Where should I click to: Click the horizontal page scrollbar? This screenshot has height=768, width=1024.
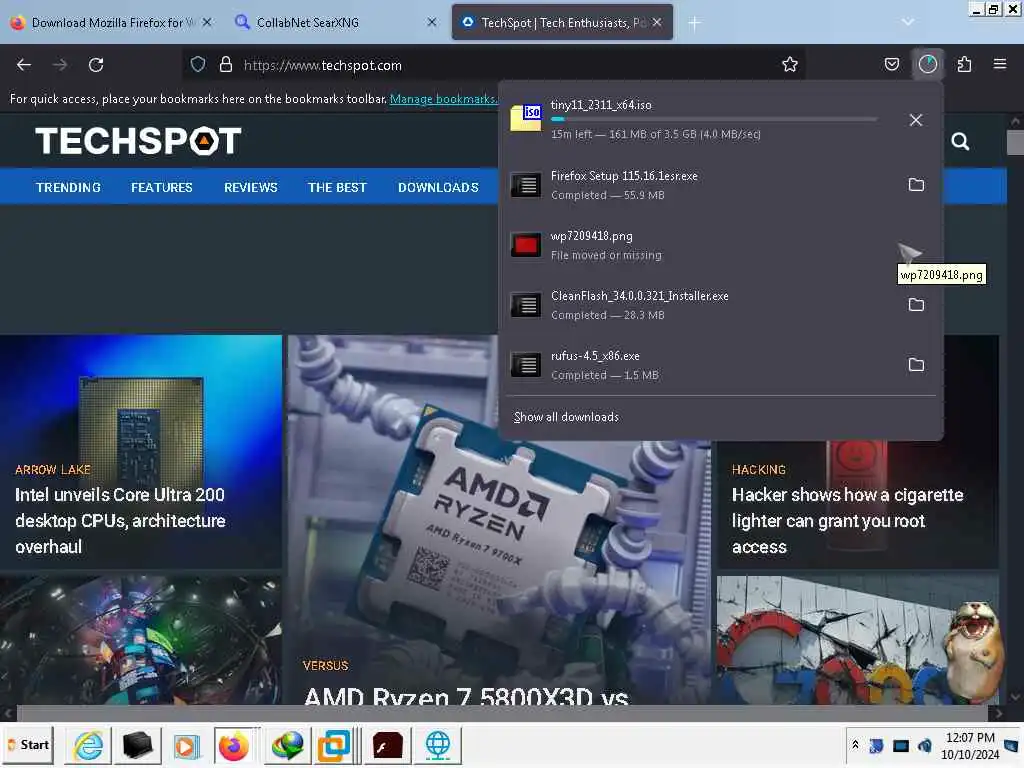click(502, 712)
